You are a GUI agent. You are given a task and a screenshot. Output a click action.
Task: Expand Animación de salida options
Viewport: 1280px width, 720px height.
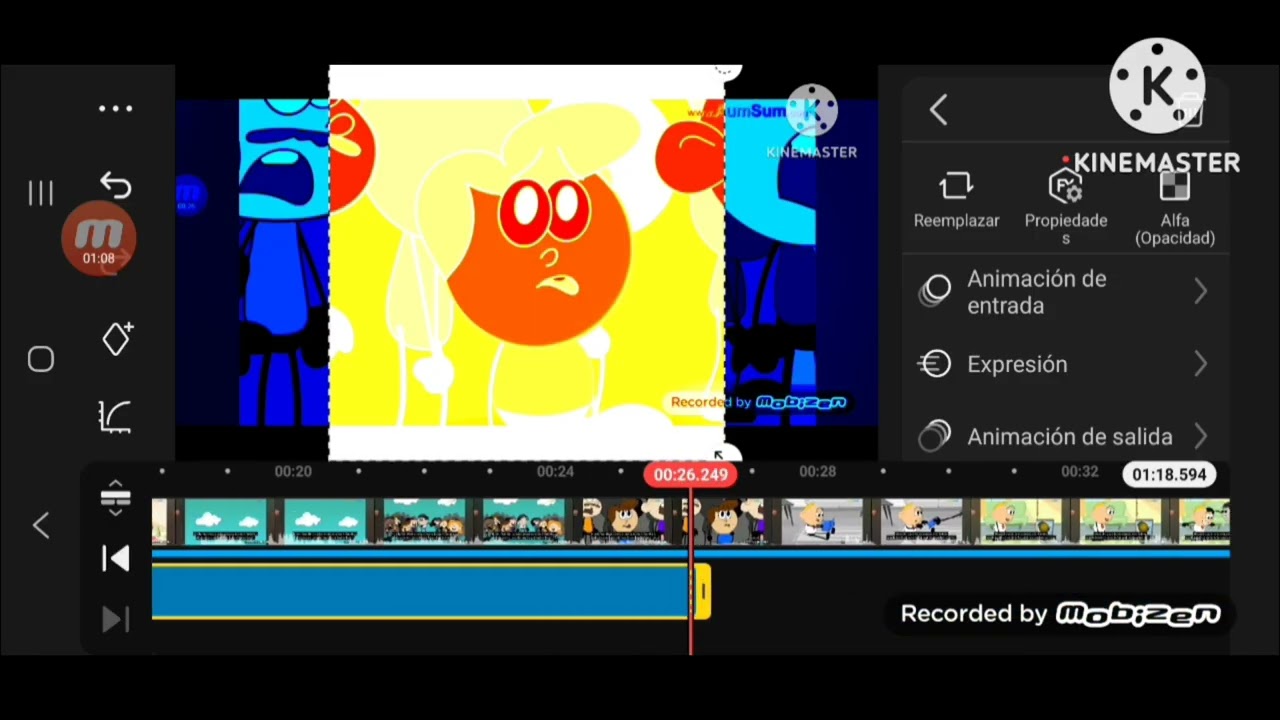coord(1065,437)
